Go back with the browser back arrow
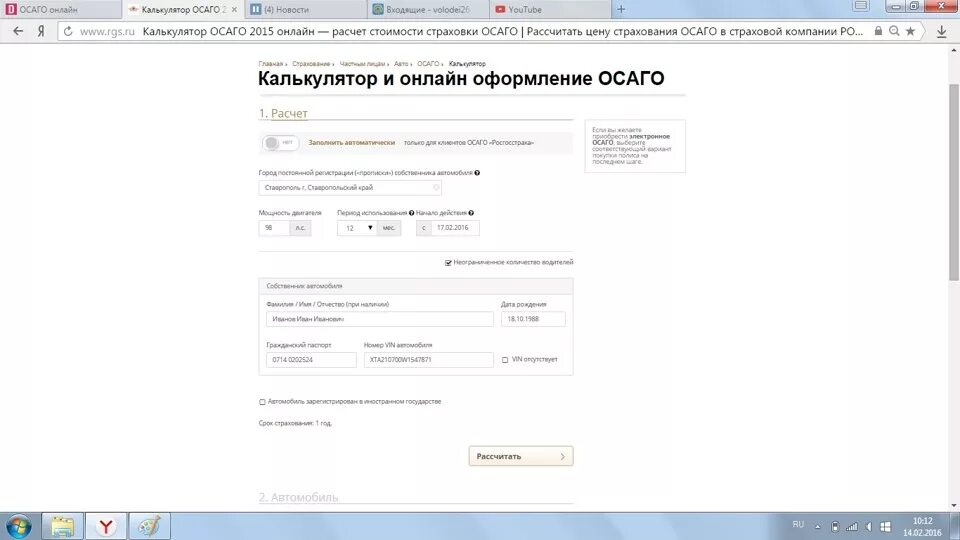Screen dimensions: 960x540 pos(18,31)
